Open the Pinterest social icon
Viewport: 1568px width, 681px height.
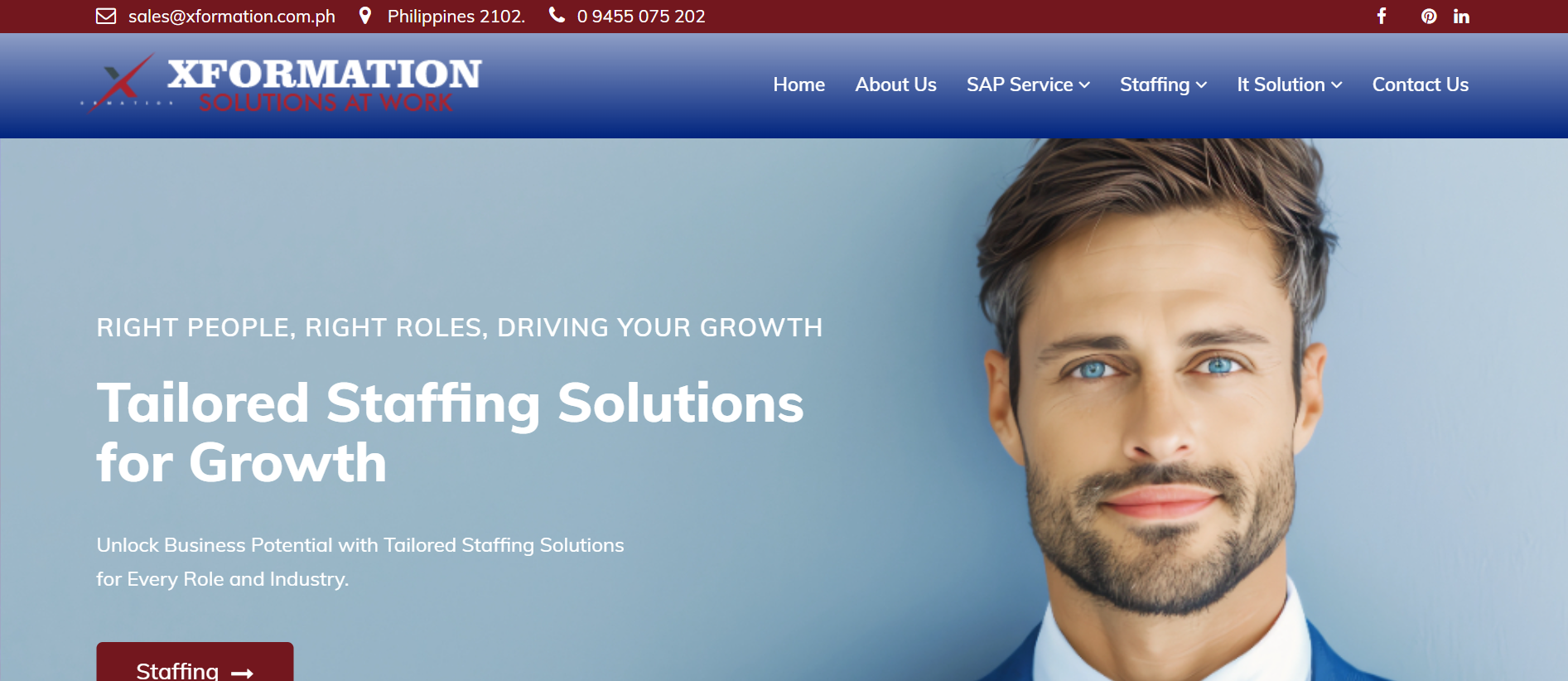point(1429,16)
